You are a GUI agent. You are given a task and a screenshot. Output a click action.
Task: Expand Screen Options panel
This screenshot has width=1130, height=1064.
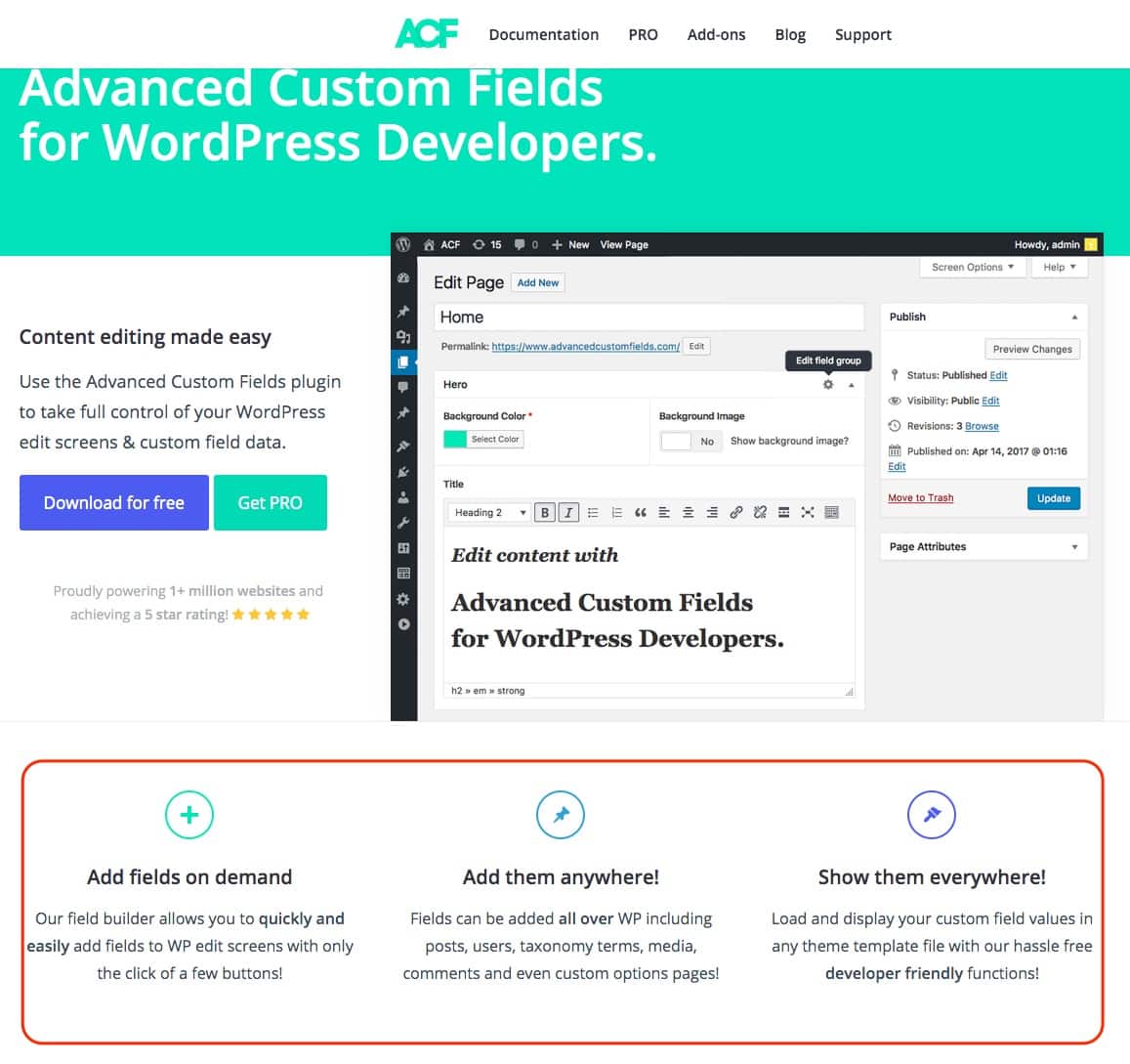tap(972, 268)
